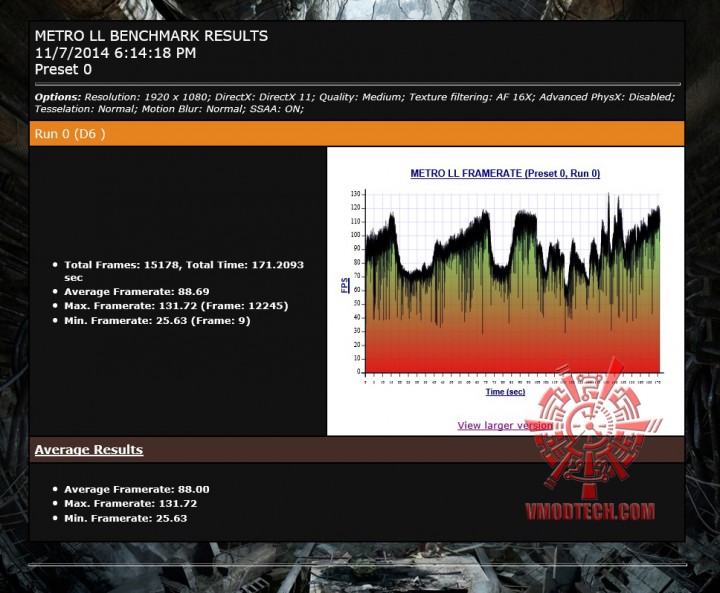Click the date '11/7/2014 6:14:18 PM'

coord(115,53)
